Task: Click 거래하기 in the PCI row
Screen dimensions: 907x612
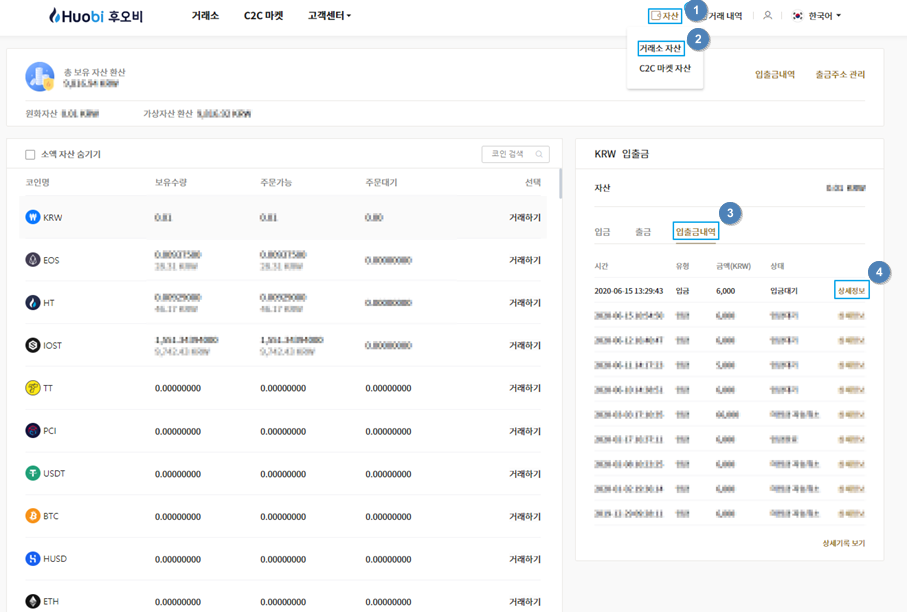Action: [525, 431]
